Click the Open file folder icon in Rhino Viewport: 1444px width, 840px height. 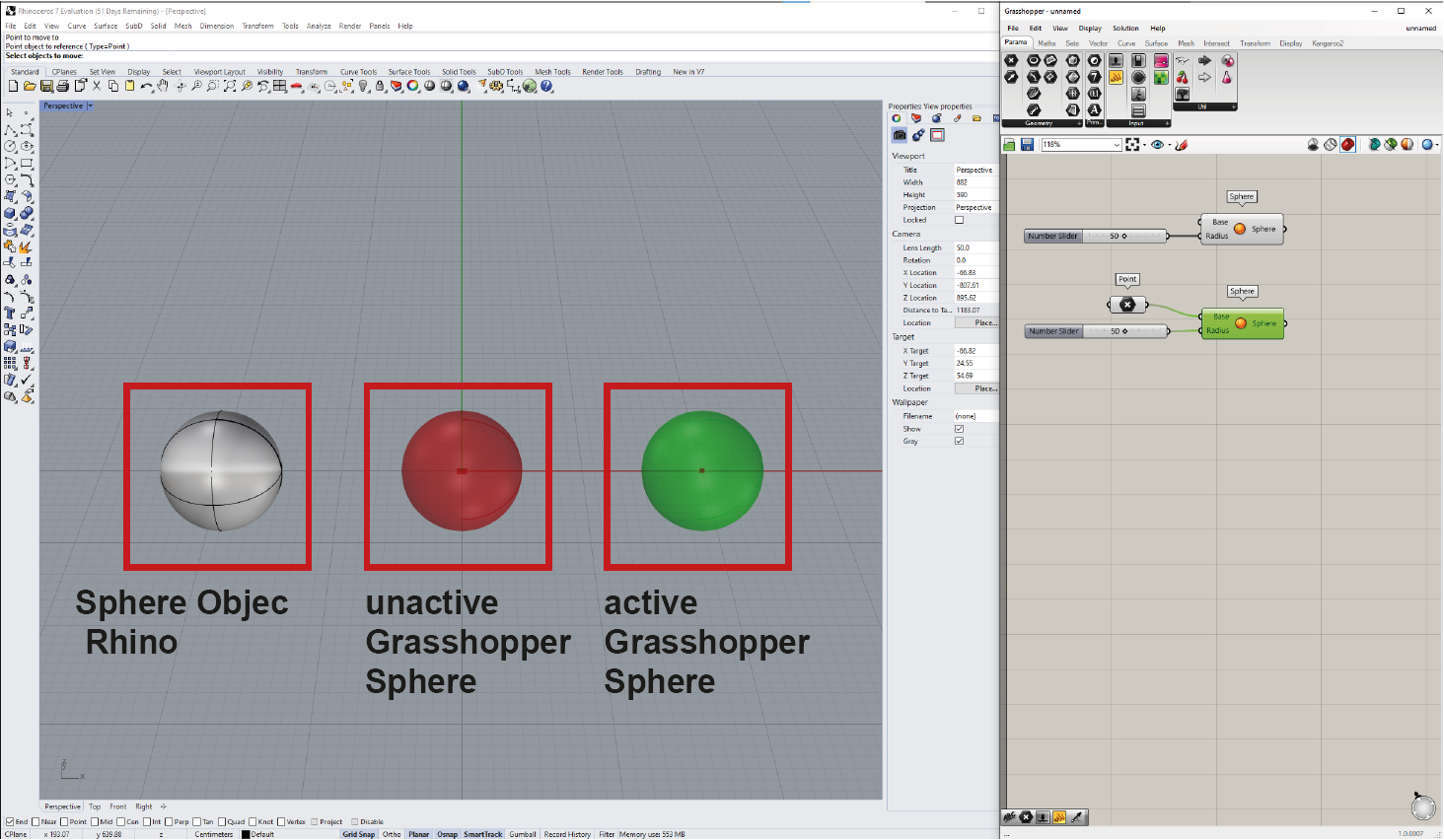pyautogui.click(x=30, y=86)
